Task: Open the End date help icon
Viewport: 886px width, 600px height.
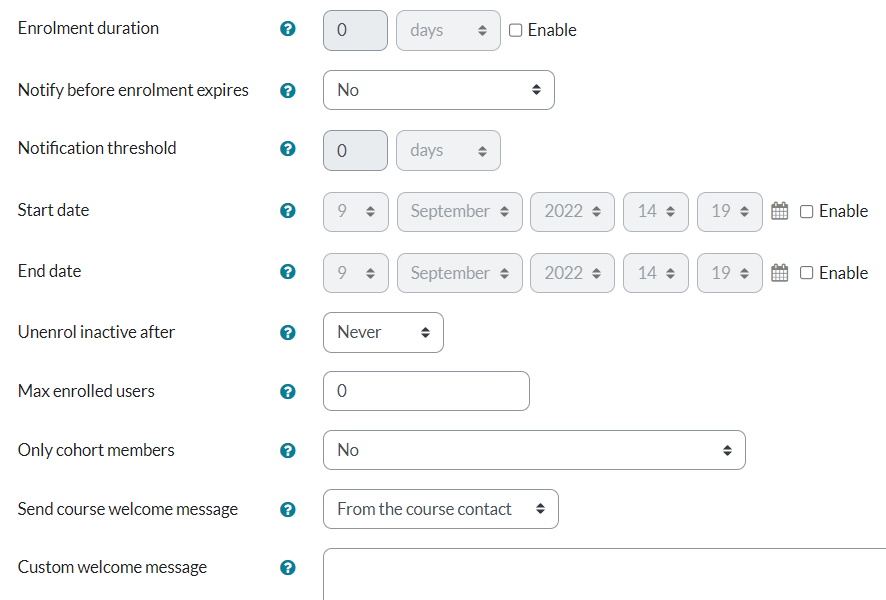Action: (288, 272)
